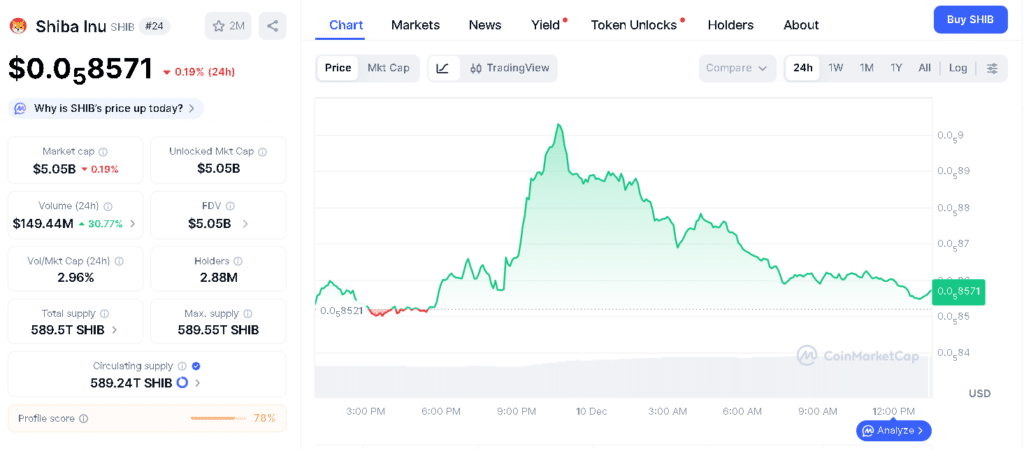Click the 2.88M holders value
The width and height of the screenshot is (1024, 449).
click(218, 277)
